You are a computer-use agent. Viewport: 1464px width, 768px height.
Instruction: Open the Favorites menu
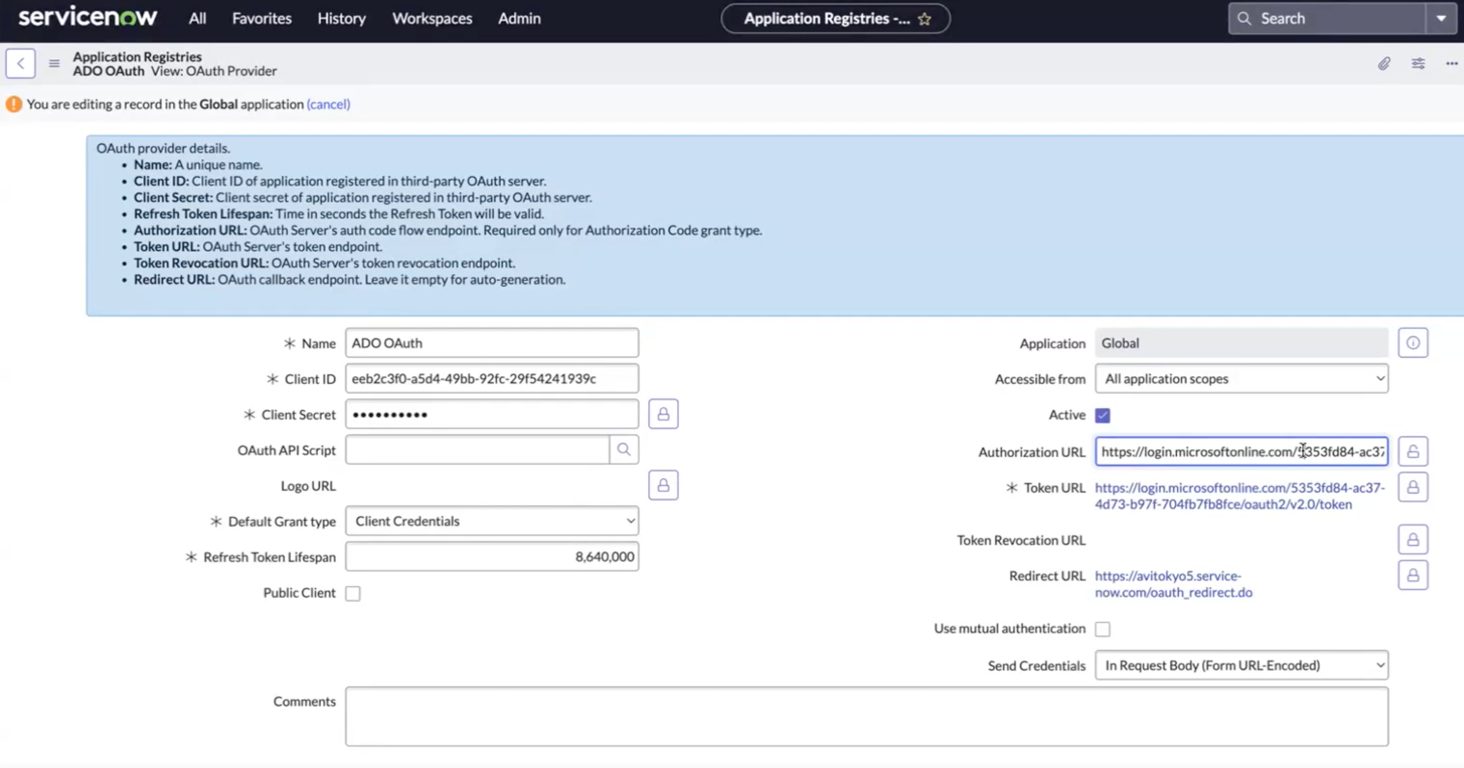click(262, 18)
